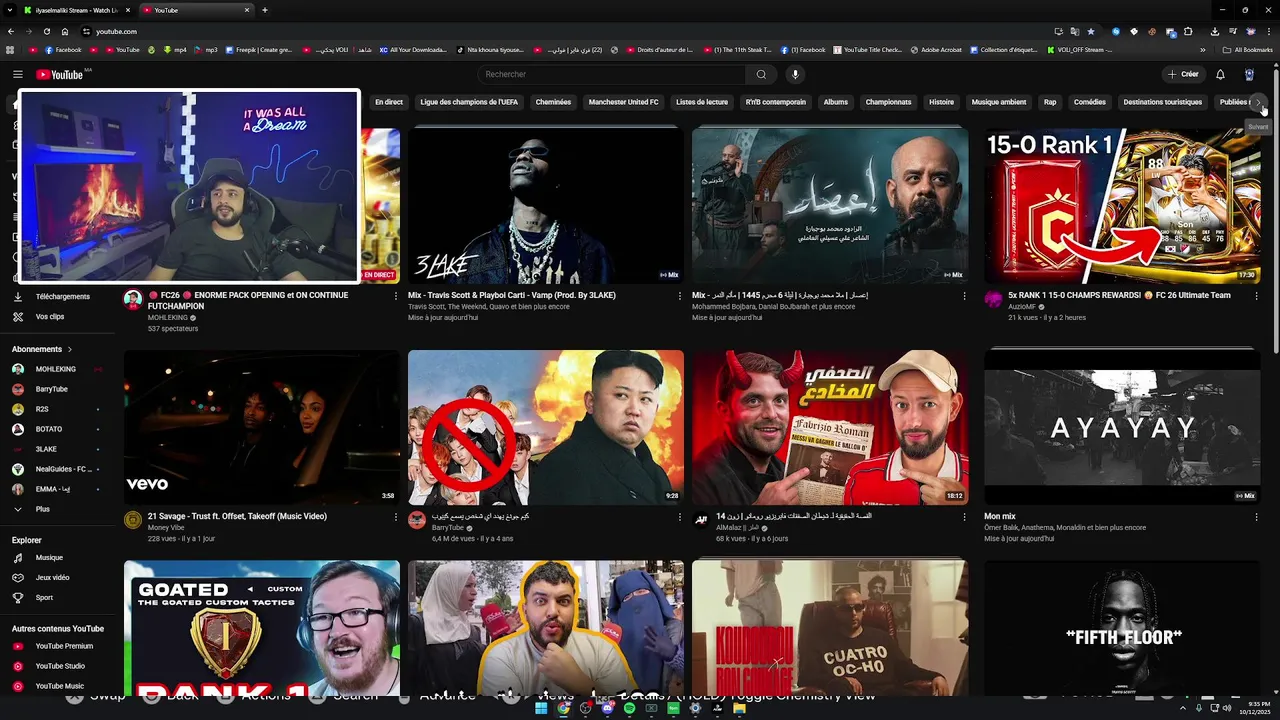Open Windows Start menu
Viewport: 1280px width, 720px height.
541,708
